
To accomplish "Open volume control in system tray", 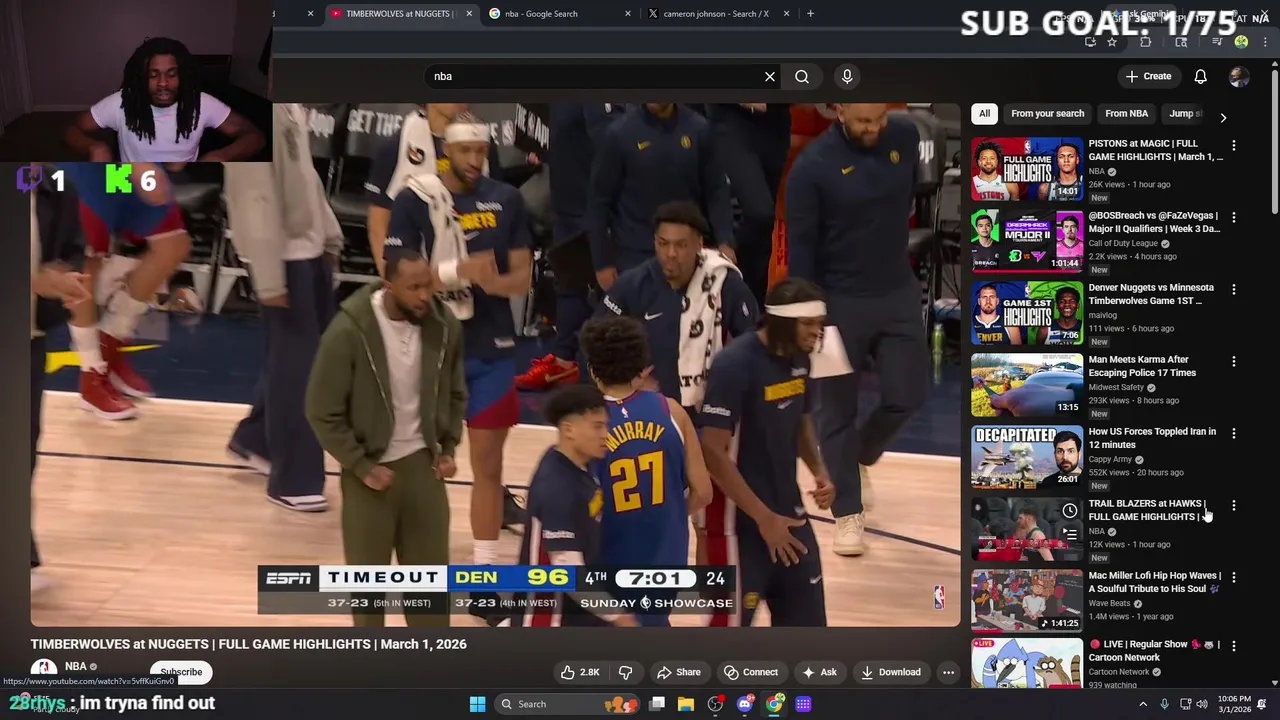I will (x=1201, y=704).
